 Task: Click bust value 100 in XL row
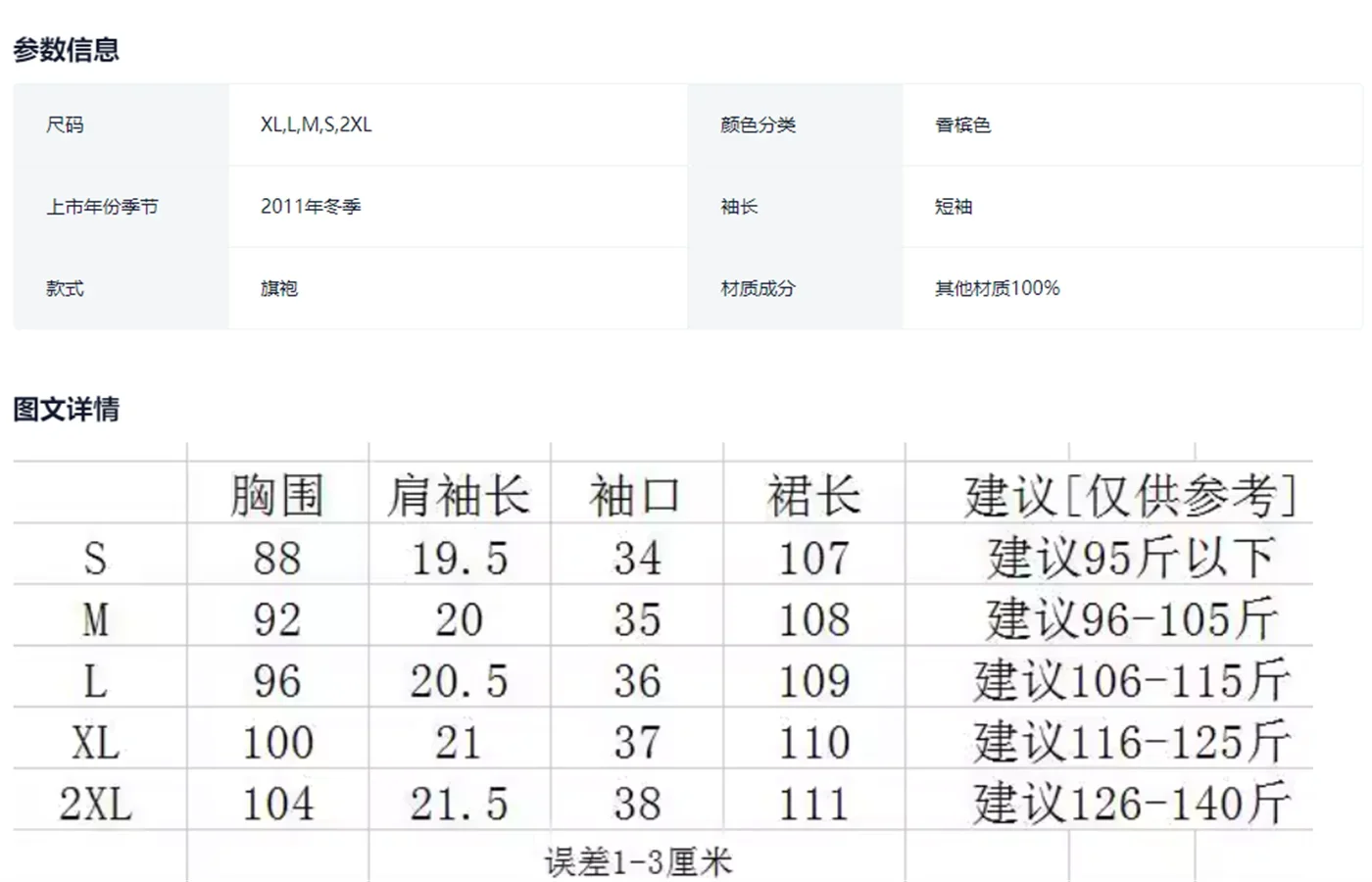coord(278,743)
